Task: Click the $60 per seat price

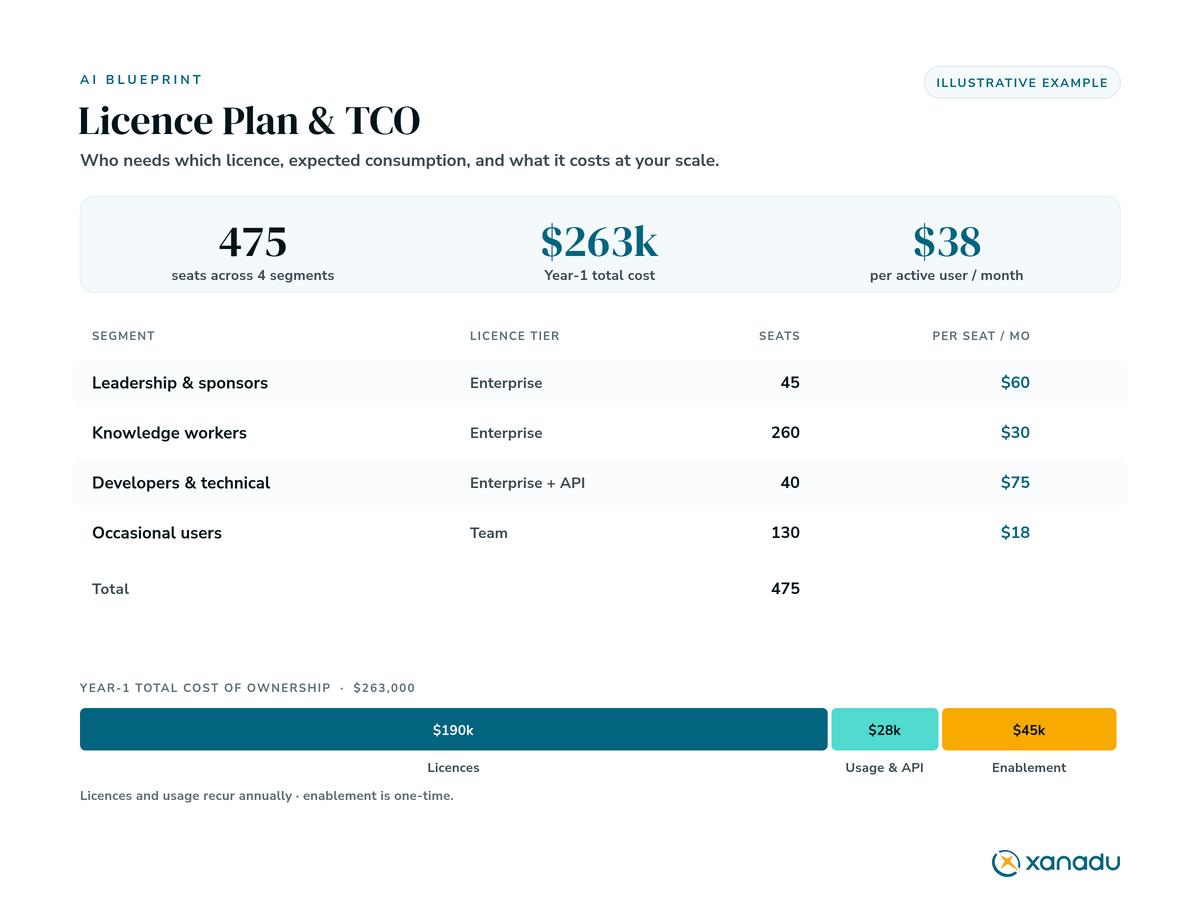Action: (1015, 383)
